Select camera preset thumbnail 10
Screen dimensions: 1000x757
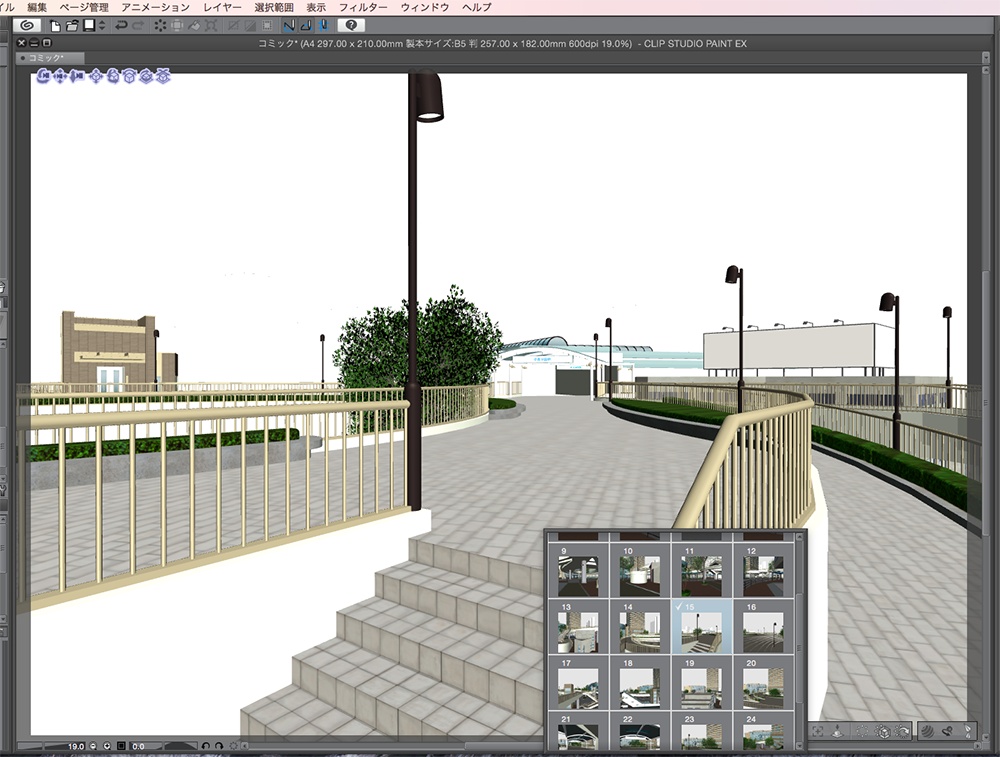(x=640, y=570)
